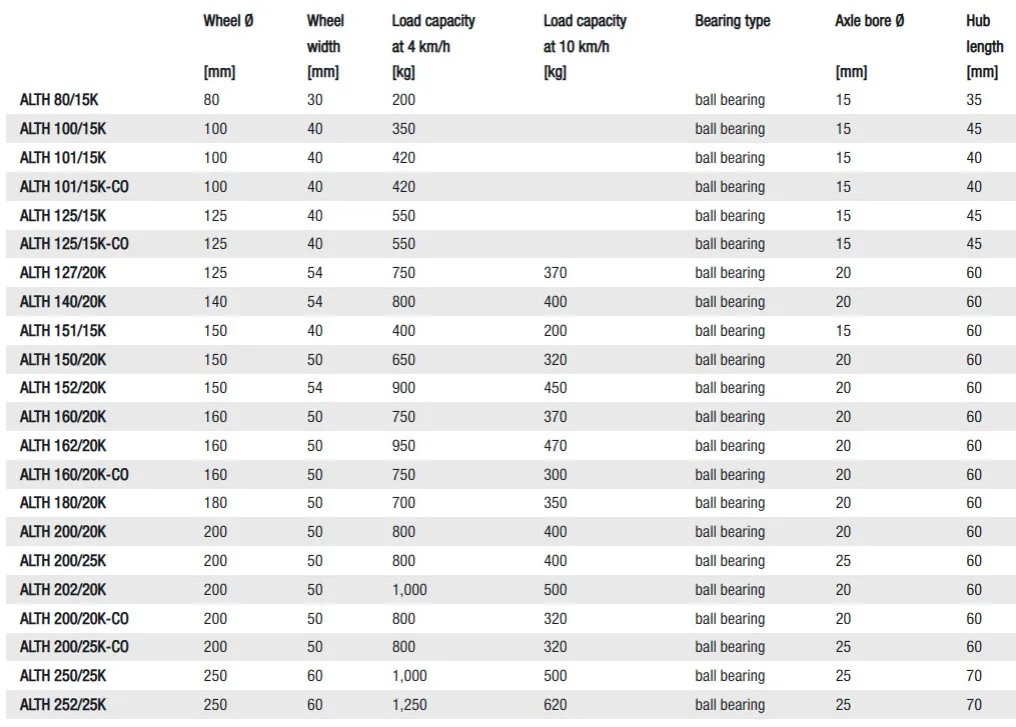This screenshot has height=727, width=1016.
Task: Open the ALTH 101/15K-CO product entry
Action: (x=74, y=187)
